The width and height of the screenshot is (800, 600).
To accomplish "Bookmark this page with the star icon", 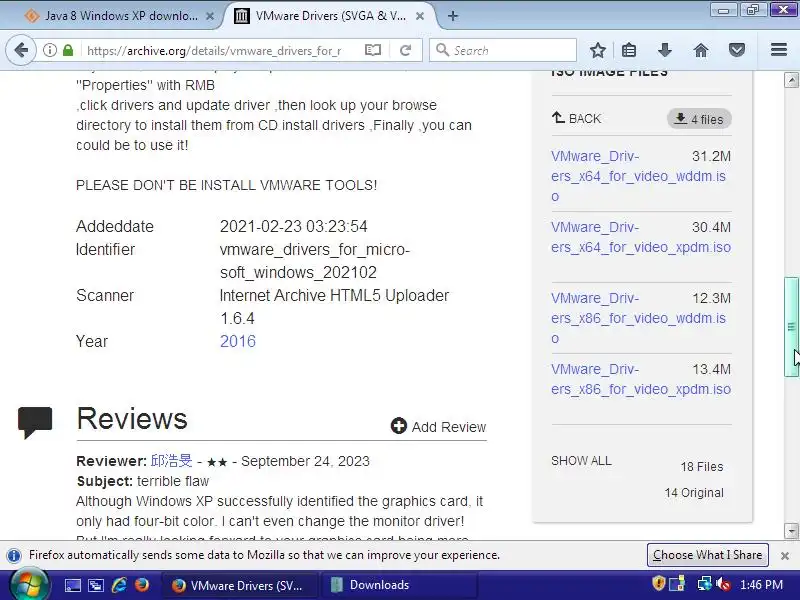I will pyautogui.click(x=597, y=50).
